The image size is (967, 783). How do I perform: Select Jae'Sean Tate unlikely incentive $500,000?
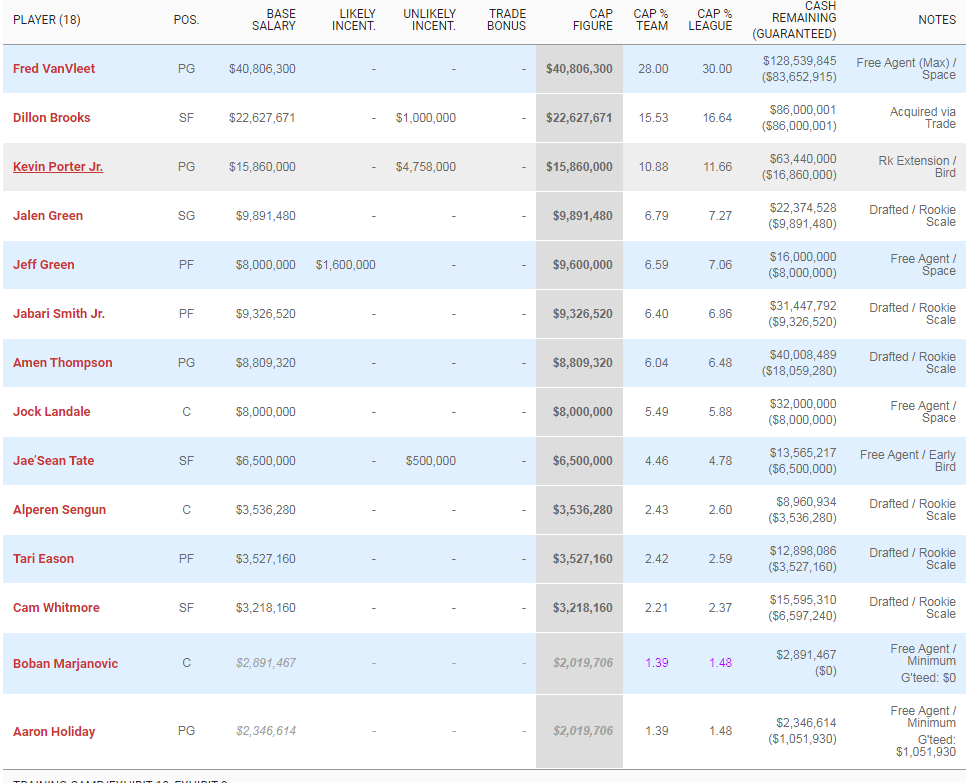coord(430,461)
